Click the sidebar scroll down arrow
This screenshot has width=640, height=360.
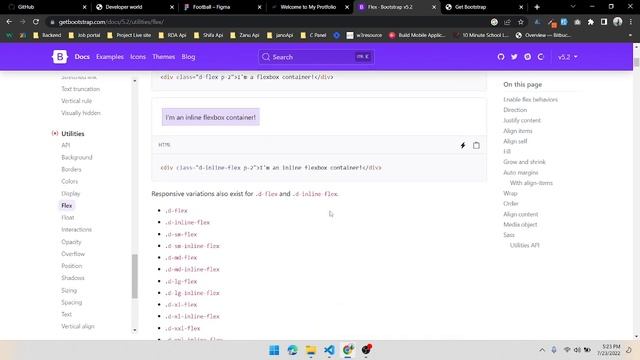[135, 330]
